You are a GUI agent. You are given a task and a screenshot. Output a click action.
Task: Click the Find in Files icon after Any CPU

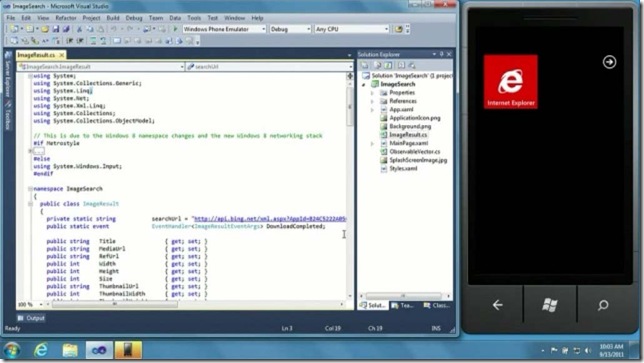click(x=398, y=29)
